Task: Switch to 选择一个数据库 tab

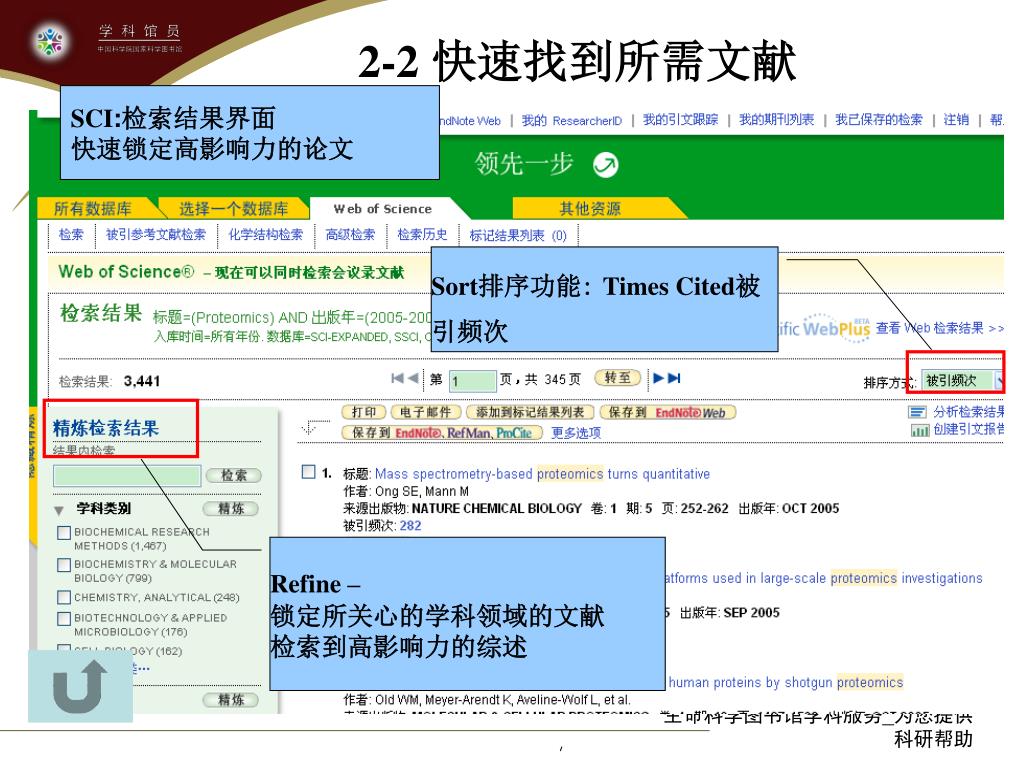Action: coord(233,209)
